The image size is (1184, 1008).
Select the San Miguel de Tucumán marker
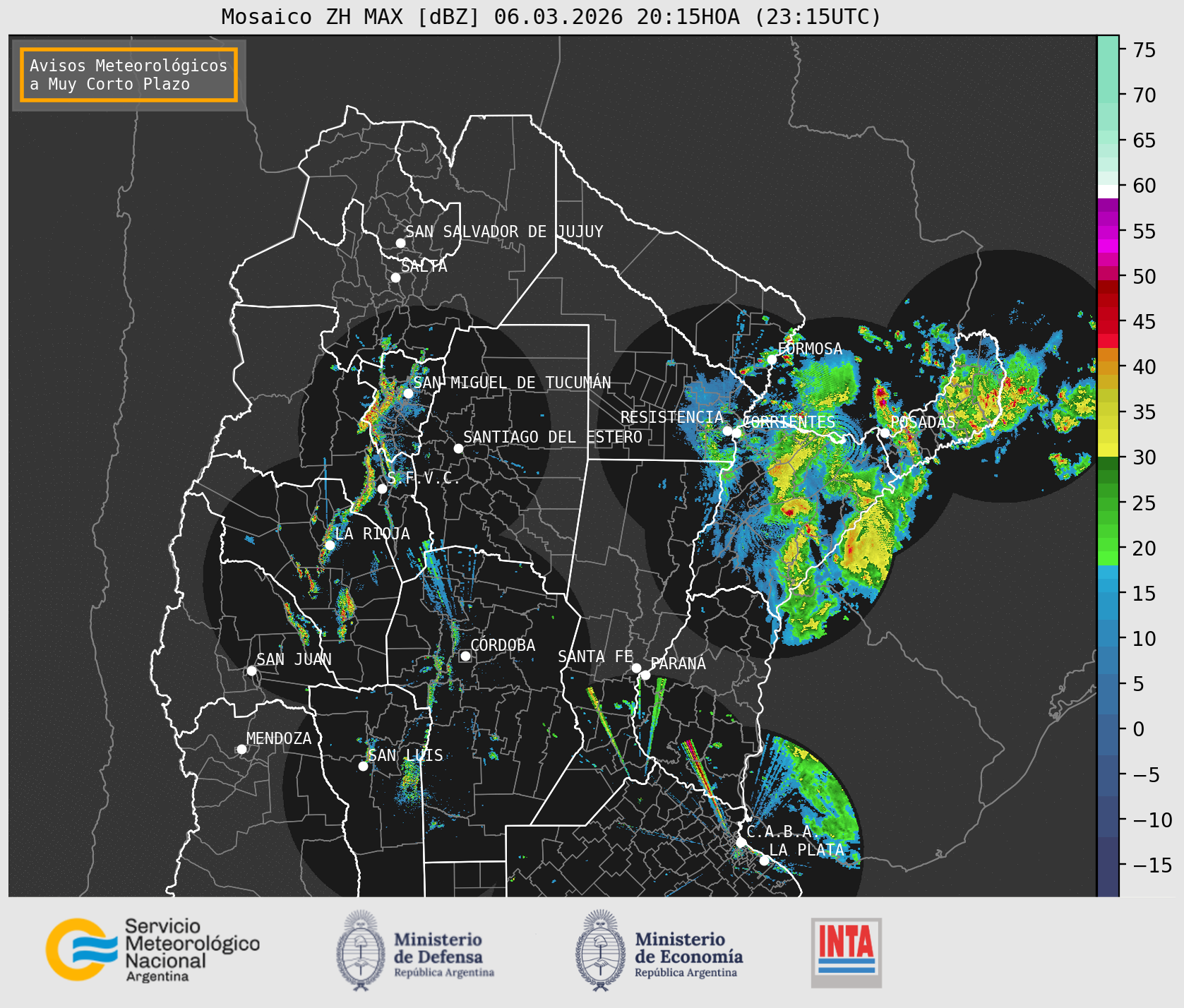408,393
